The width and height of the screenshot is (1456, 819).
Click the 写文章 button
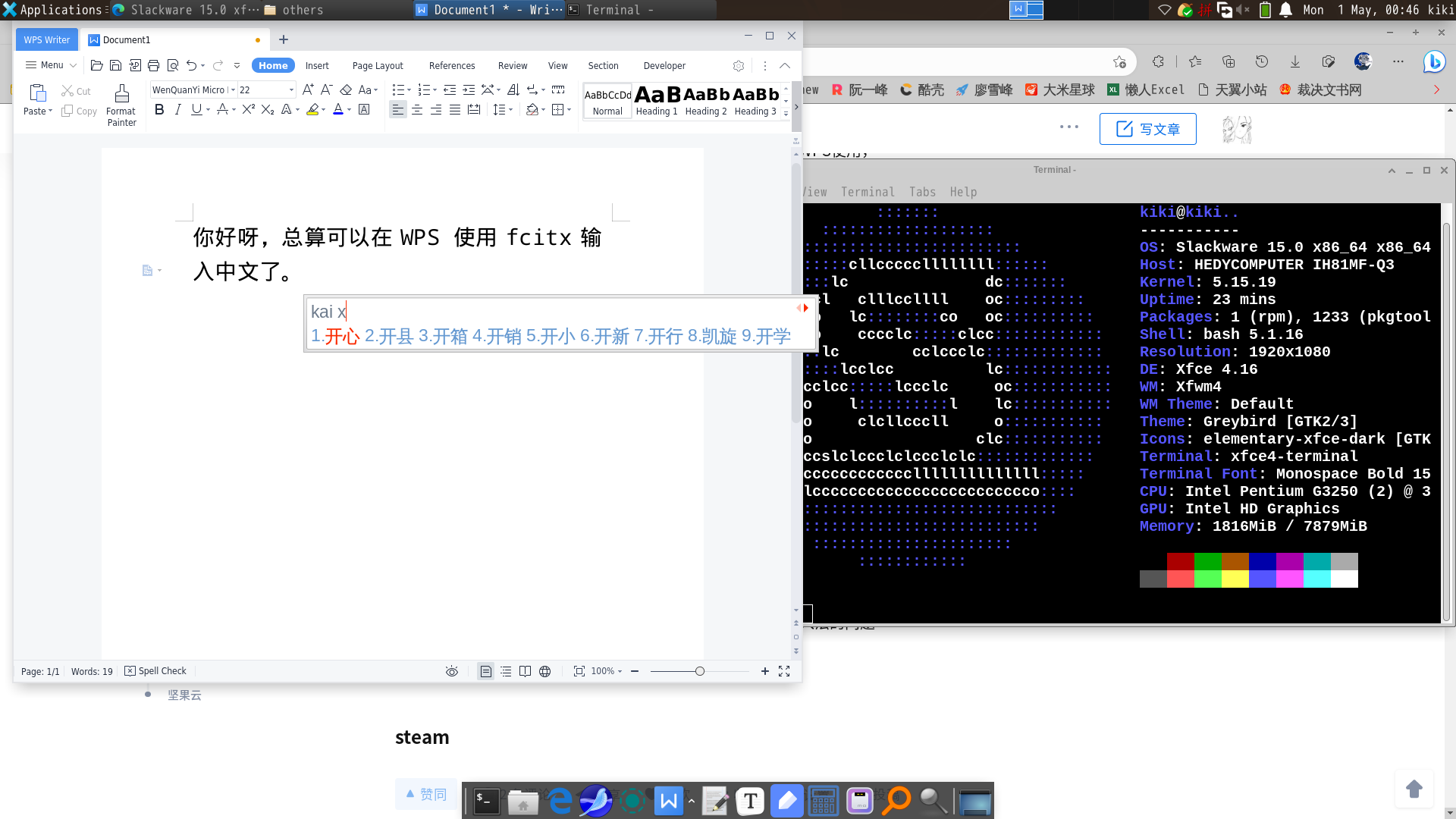(x=1147, y=128)
